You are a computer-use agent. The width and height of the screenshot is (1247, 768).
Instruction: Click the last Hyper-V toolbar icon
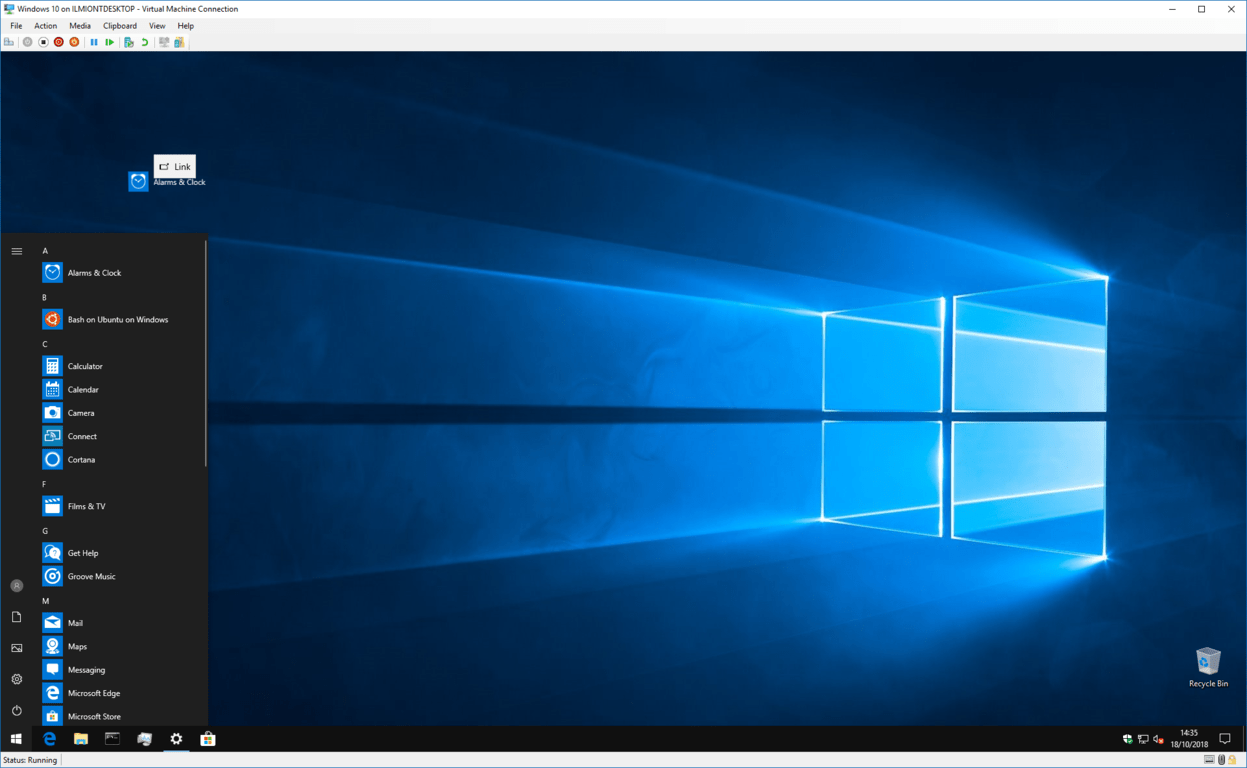tap(179, 42)
